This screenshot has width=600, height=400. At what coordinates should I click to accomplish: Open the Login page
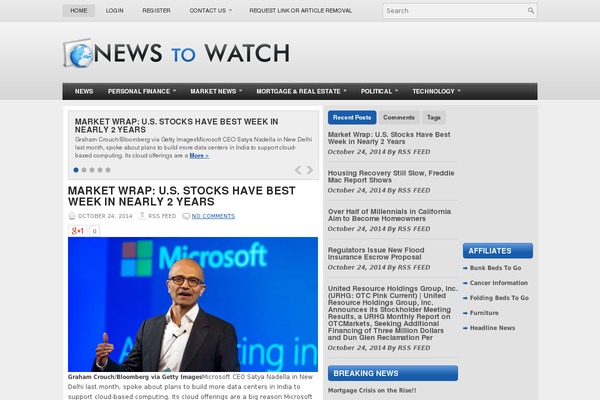tap(114, 11)
